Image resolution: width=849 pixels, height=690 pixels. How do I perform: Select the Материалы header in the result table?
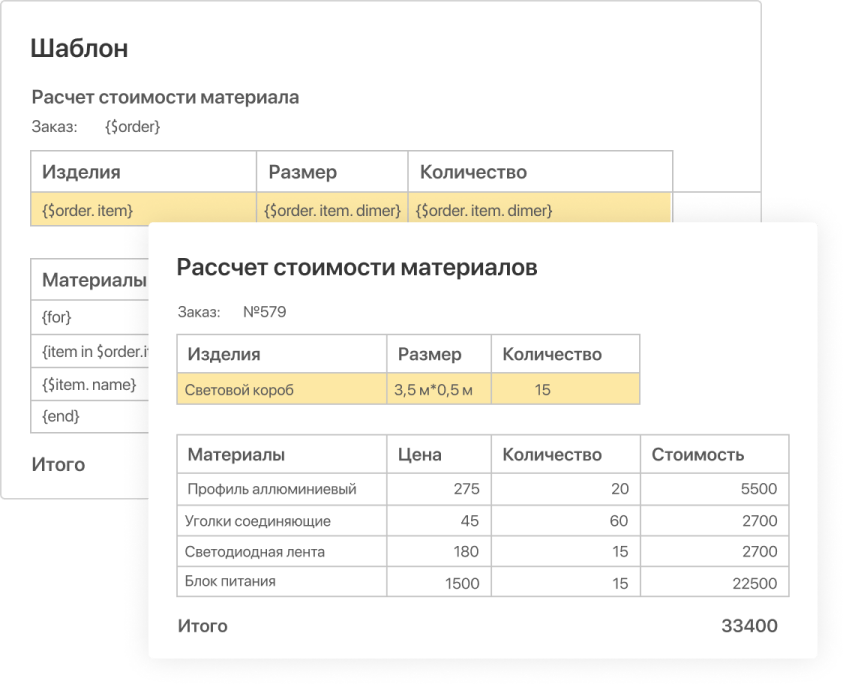236,455
